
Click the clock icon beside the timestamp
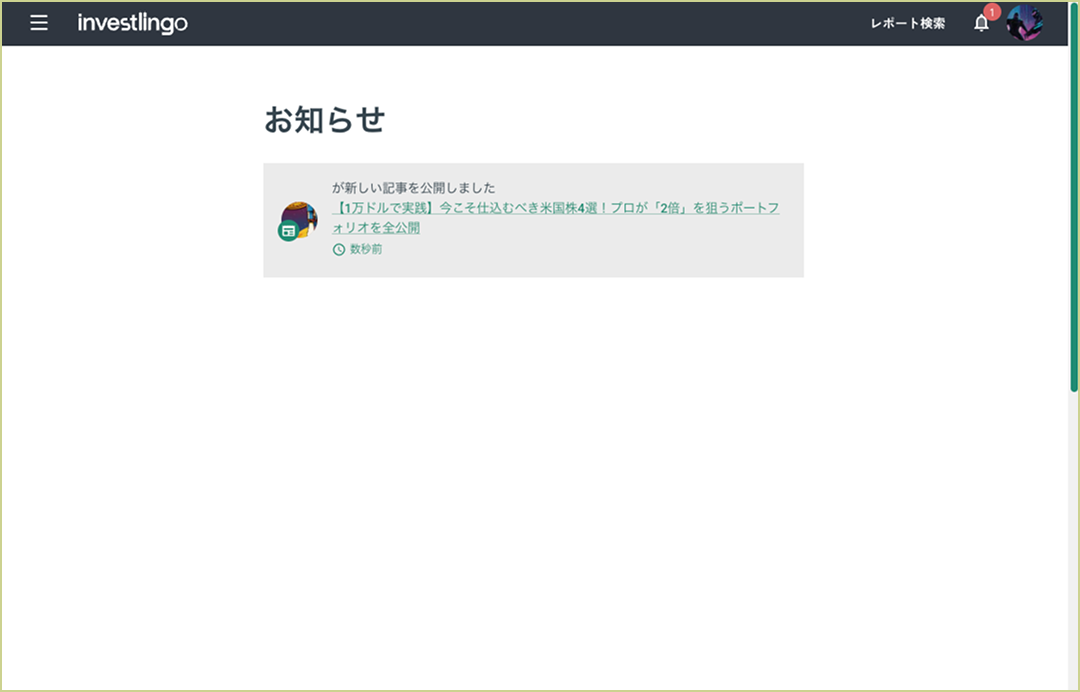[x=337, y=249]
